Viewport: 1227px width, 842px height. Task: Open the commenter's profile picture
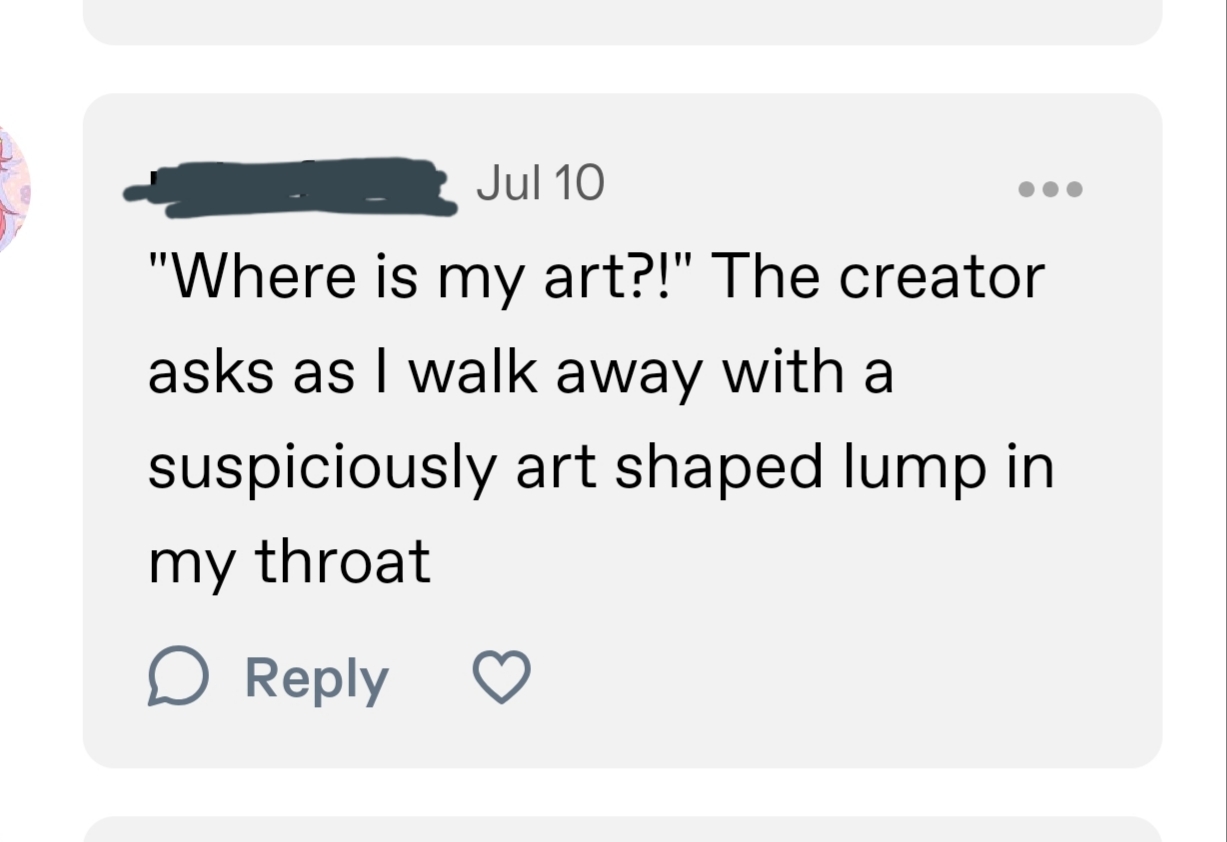[x=12, y=190]
